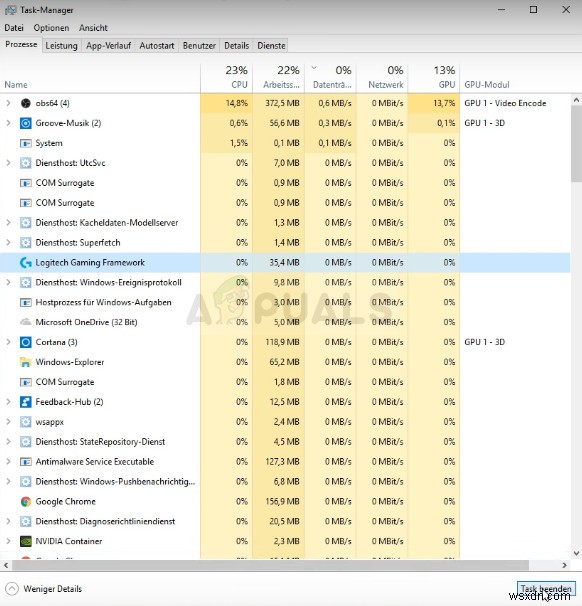This screenshot has height=606, width=582.
Task: Expand Diensthost: Superfetch entry
Action: click(x=8, y=243)
